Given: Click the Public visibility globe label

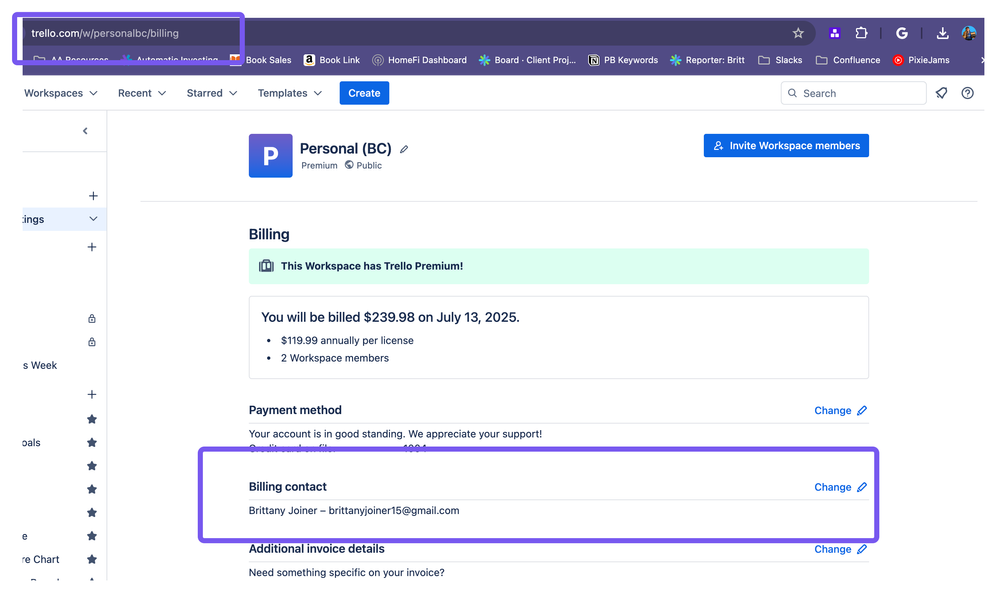Looking at the screenshot, I should coord(363,165).
